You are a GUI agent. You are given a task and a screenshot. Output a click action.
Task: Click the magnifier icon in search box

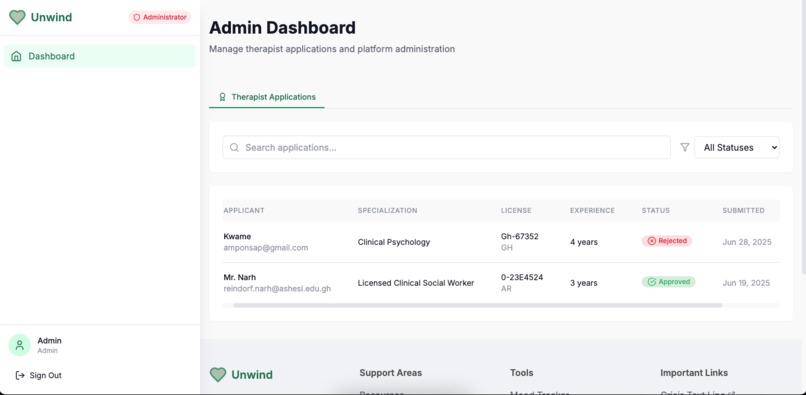coord(234,148)
